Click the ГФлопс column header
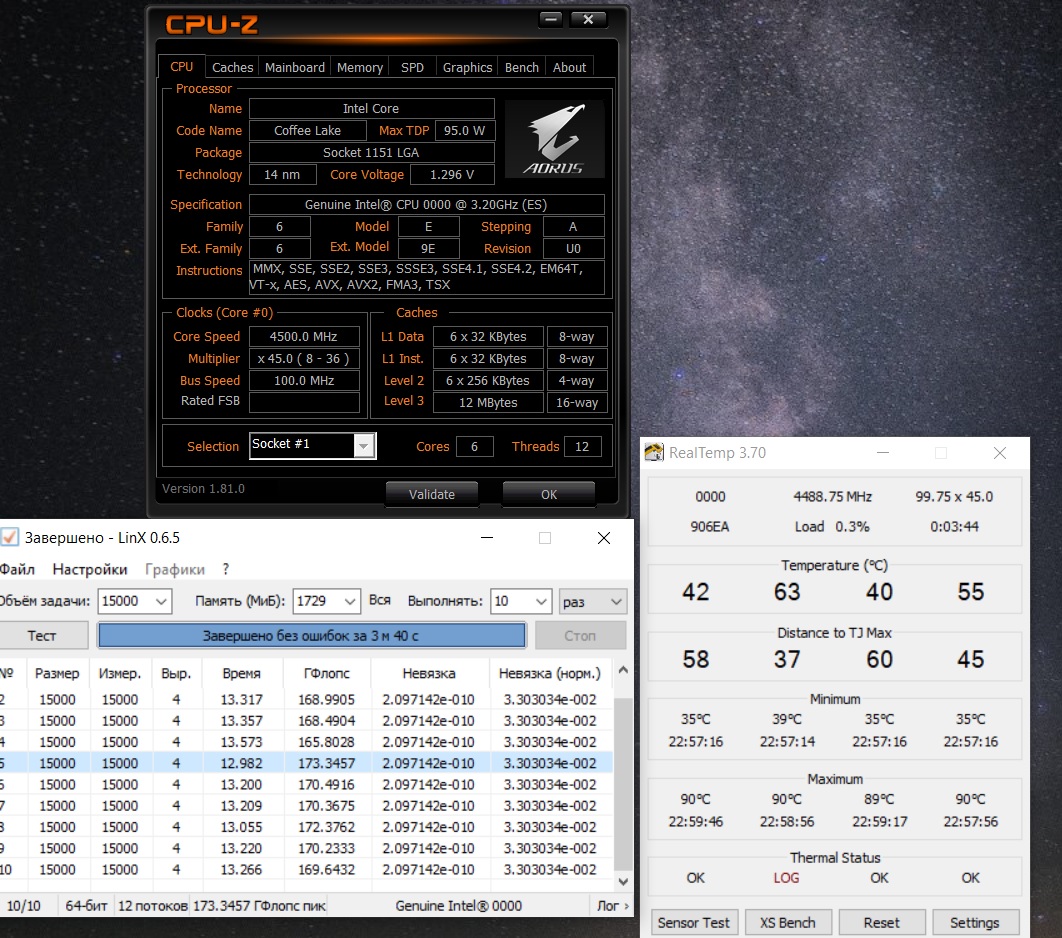1062x938 pixels. (326, 673)
